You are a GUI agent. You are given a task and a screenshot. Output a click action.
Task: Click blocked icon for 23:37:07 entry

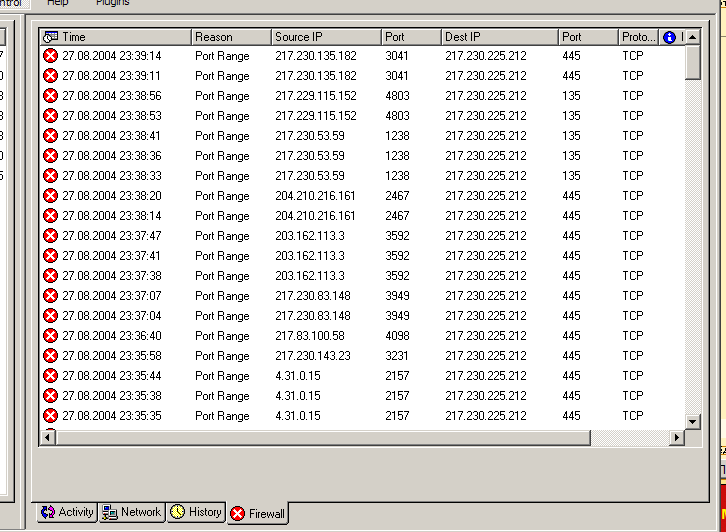tap(50, 296)
